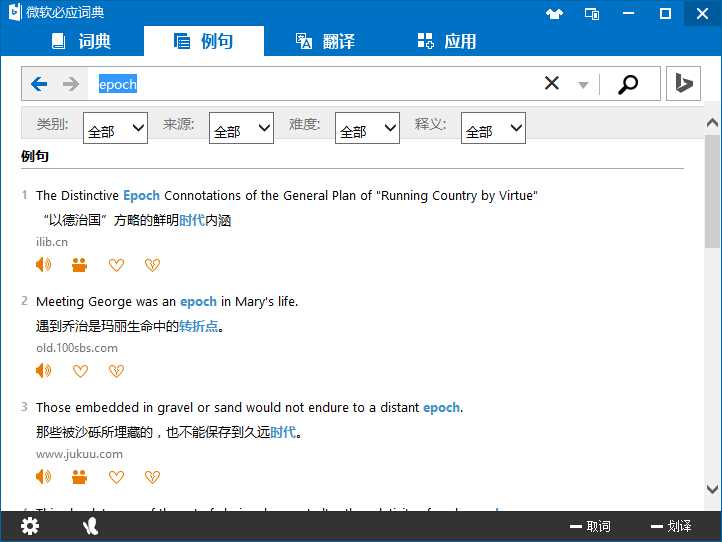
Task: Like the Meeting George sentence
Action: click(80, 371)
